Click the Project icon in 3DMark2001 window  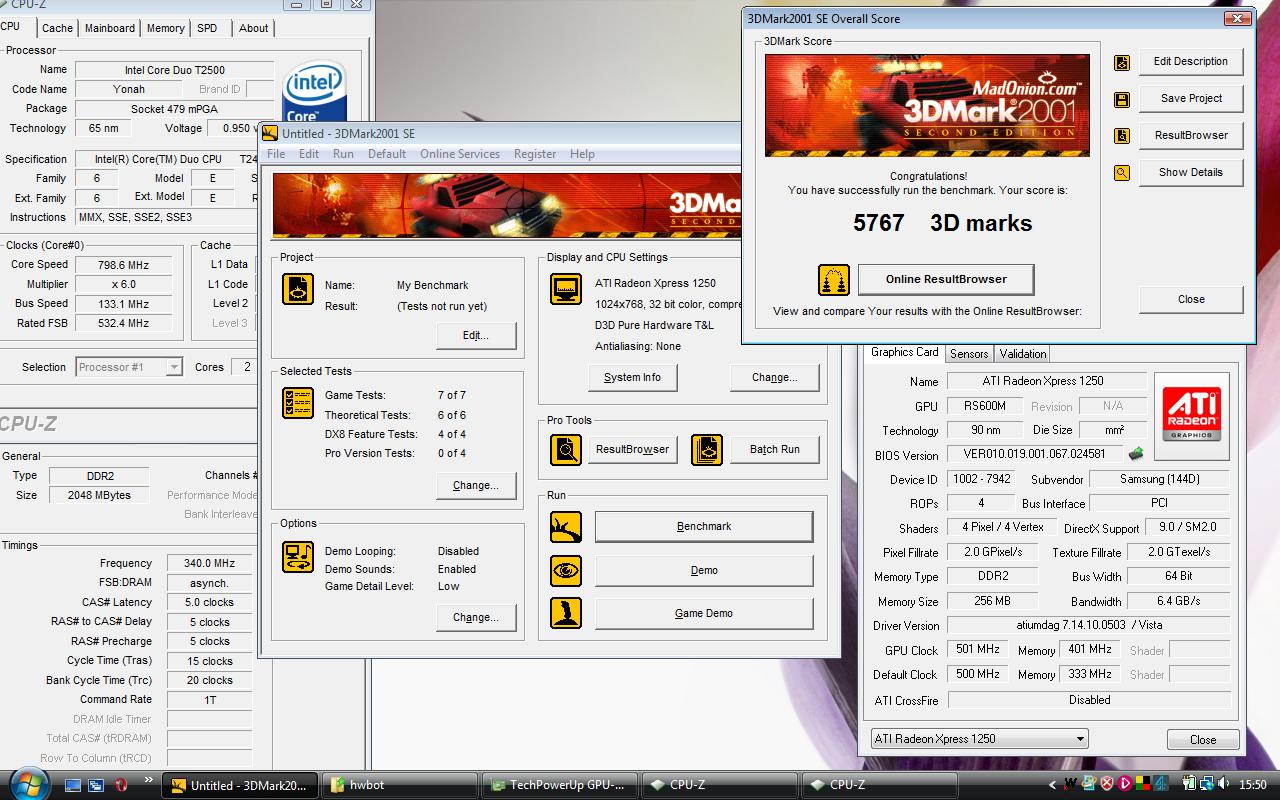pos(298,289)
